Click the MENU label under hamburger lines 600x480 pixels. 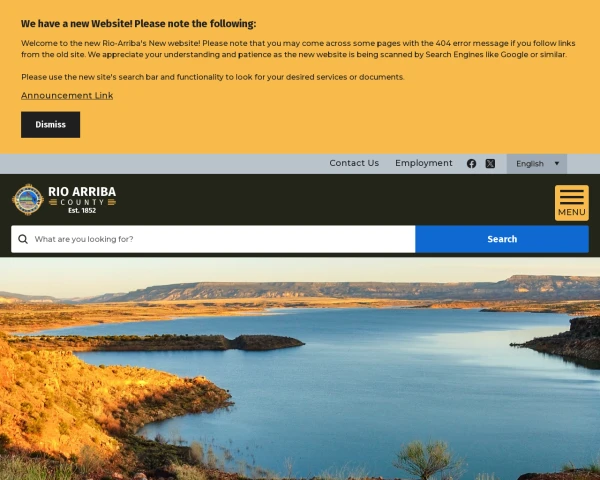point(572,212)
